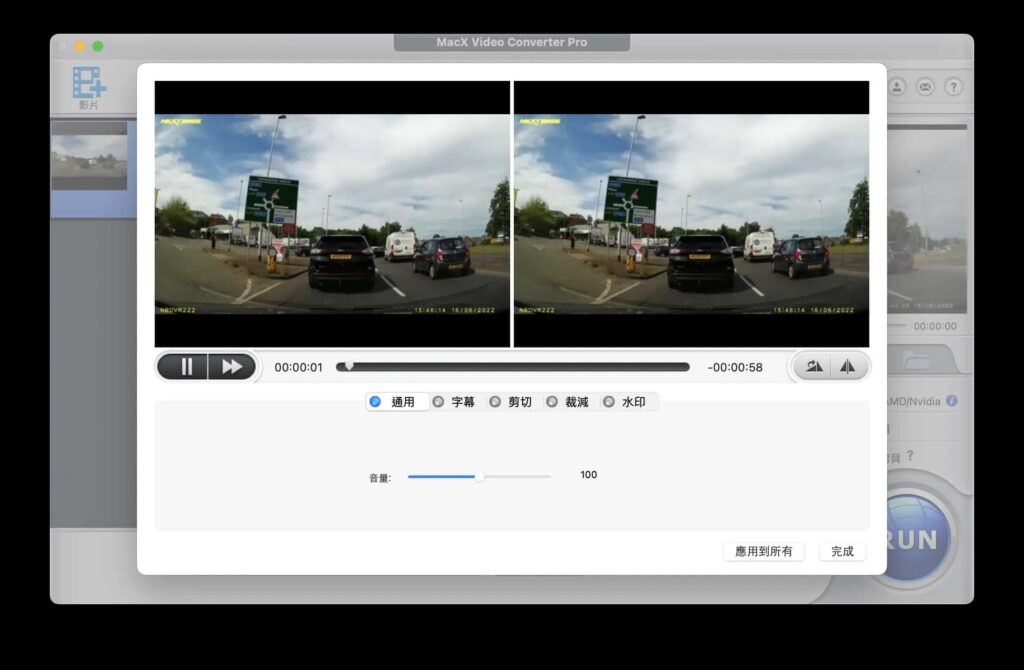Click the add video (影片) icon
Screen dimensions: 1024x670
(89, 87)
